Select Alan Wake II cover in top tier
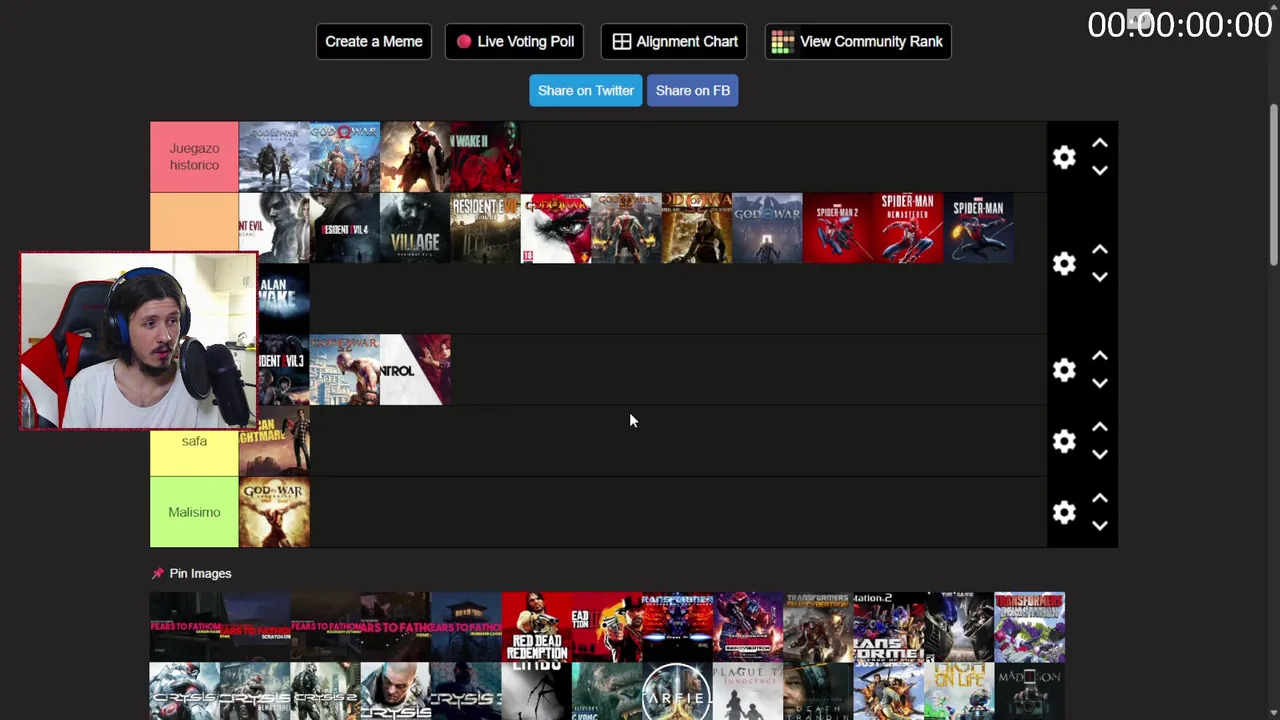Screen dimensions: 1280x720 pyautogui.click(x=486, y=157)
